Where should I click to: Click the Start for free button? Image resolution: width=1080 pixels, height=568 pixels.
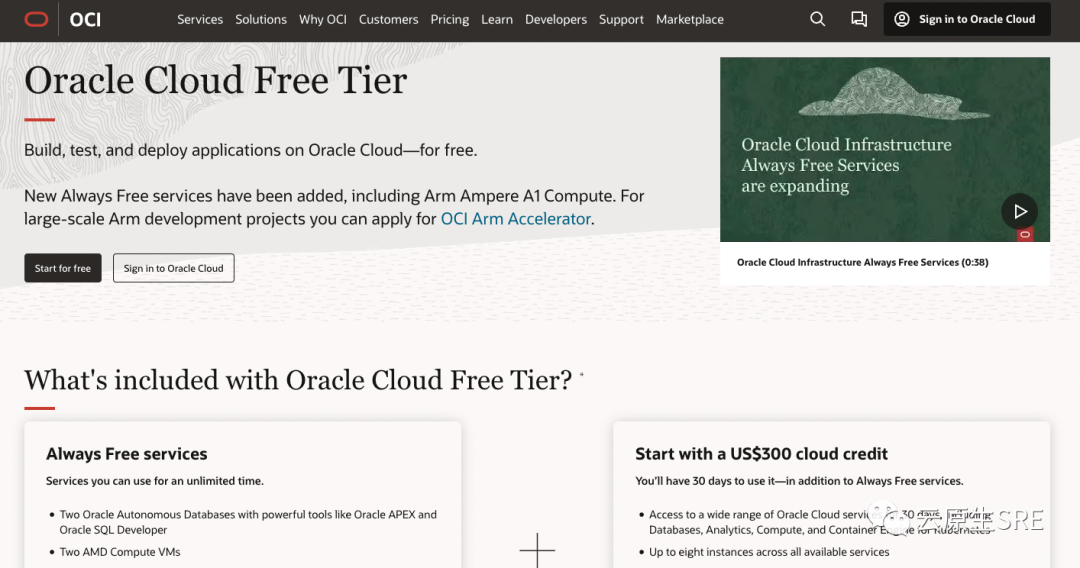[63, 268]
